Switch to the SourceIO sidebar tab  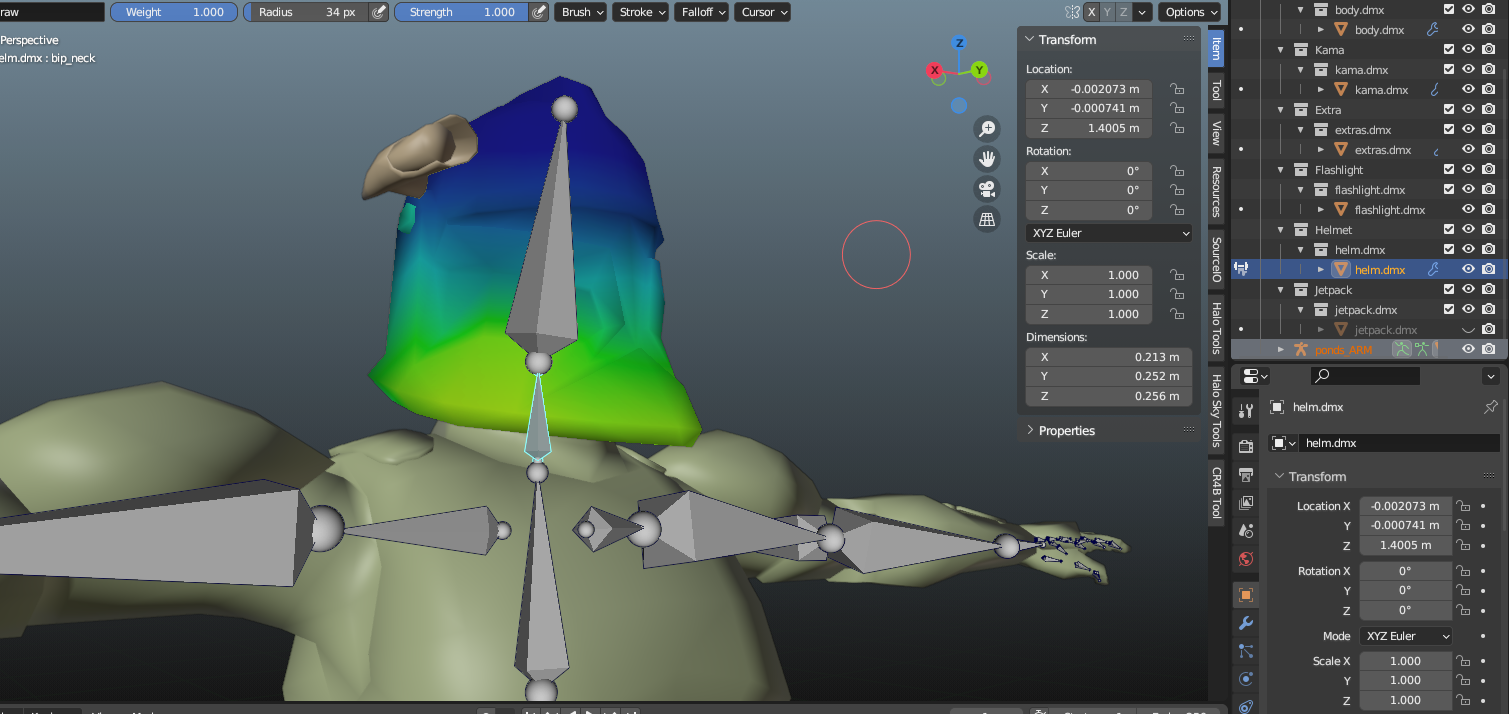(x=1216, y=259)
